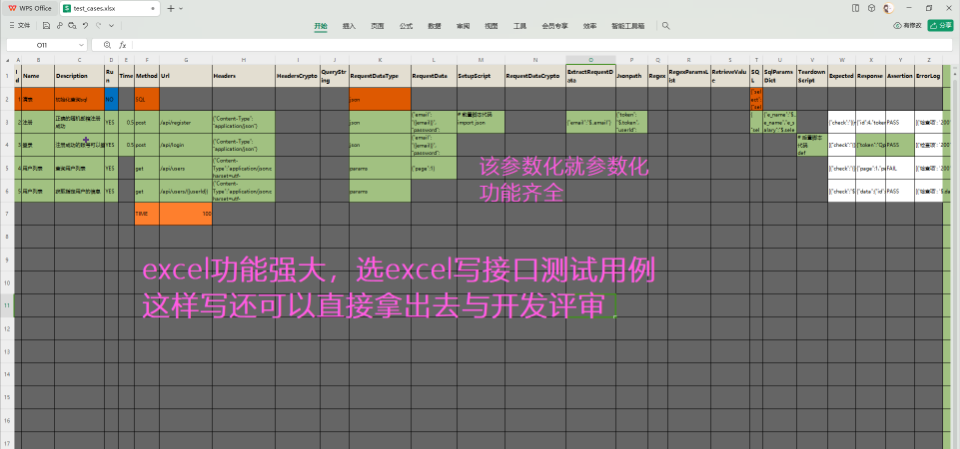
Task: Select row 11 header
Action: [x=7, y=305]
